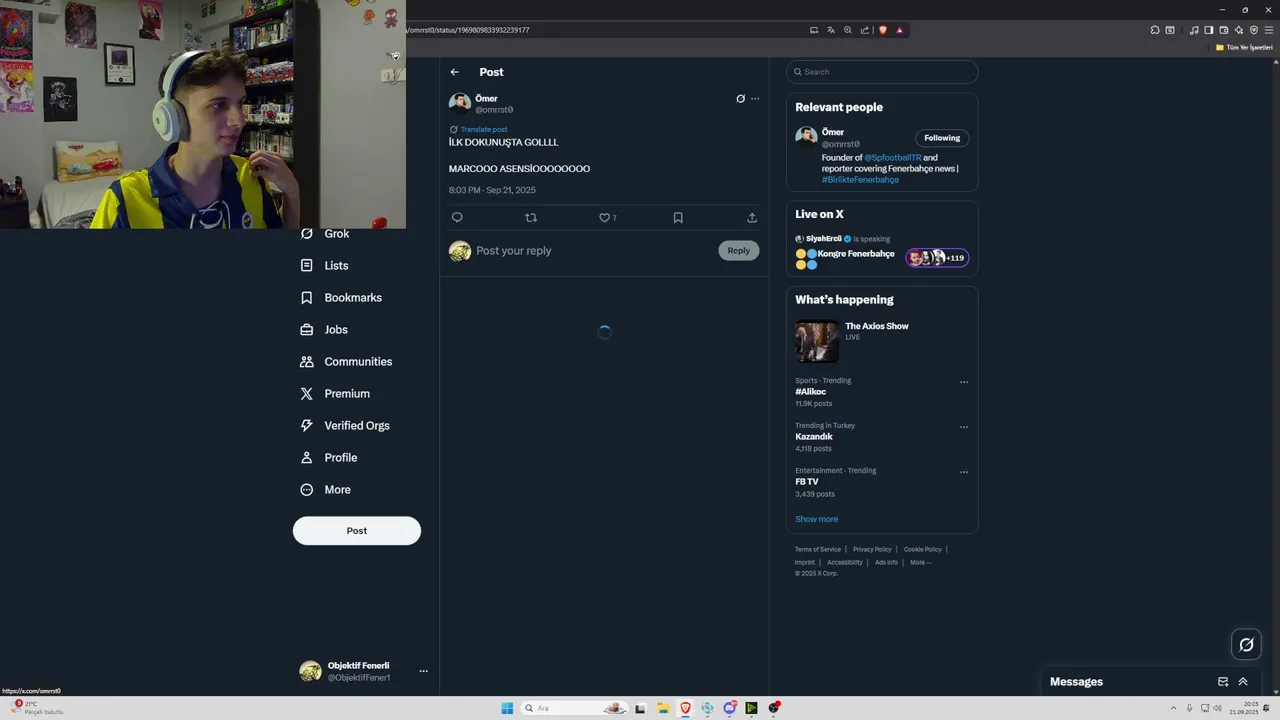This screenshot has height=720, width=1280.
Task: Open Communities in the sidebar
Action: tap(346, 362)
